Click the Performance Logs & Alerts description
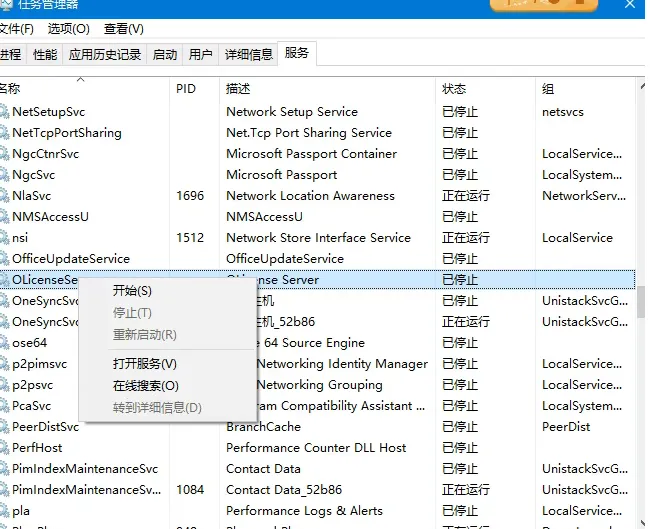 point(304,511)
